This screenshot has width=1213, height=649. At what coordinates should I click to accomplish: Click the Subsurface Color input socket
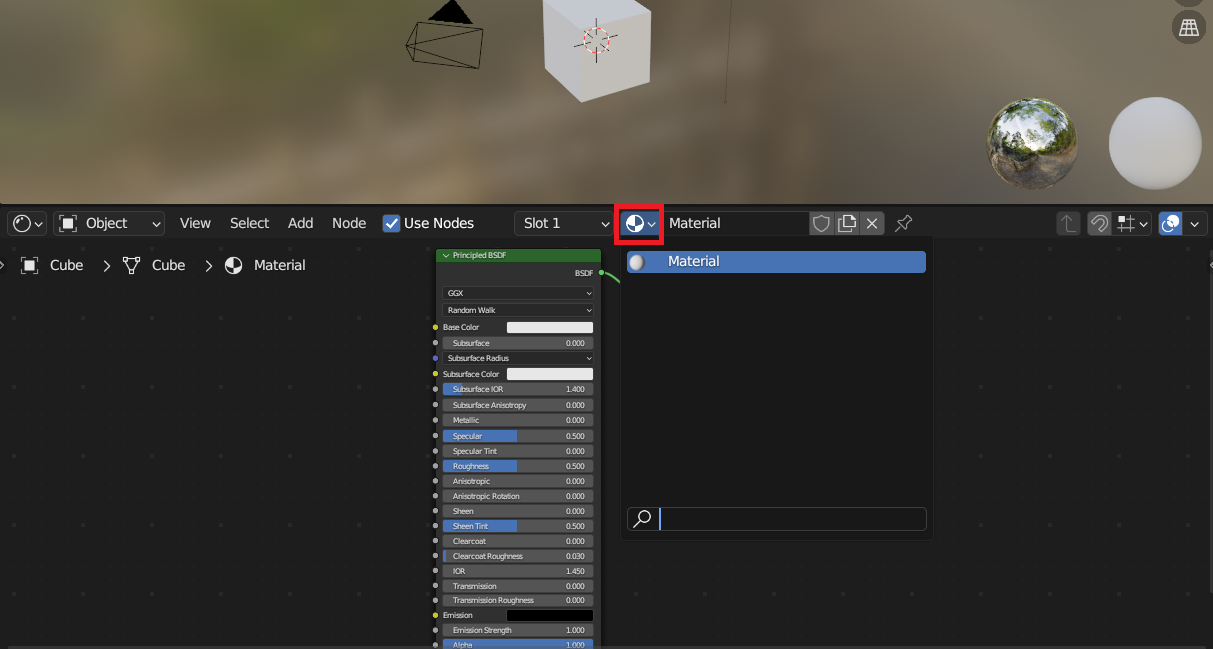(x=435, y=374)
